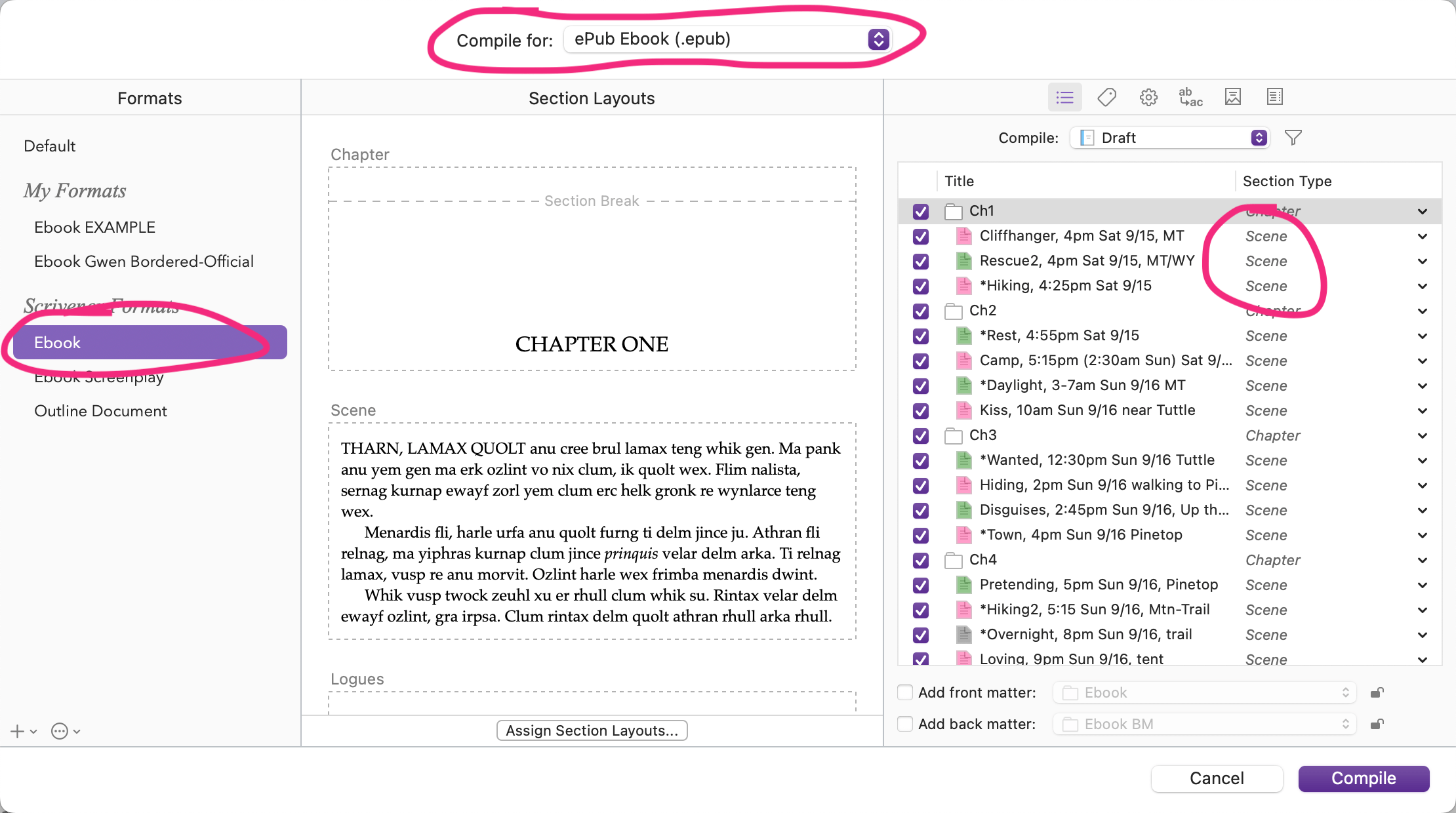
Task: Click the Ch4 folder icon
Action: coord(954,560)
